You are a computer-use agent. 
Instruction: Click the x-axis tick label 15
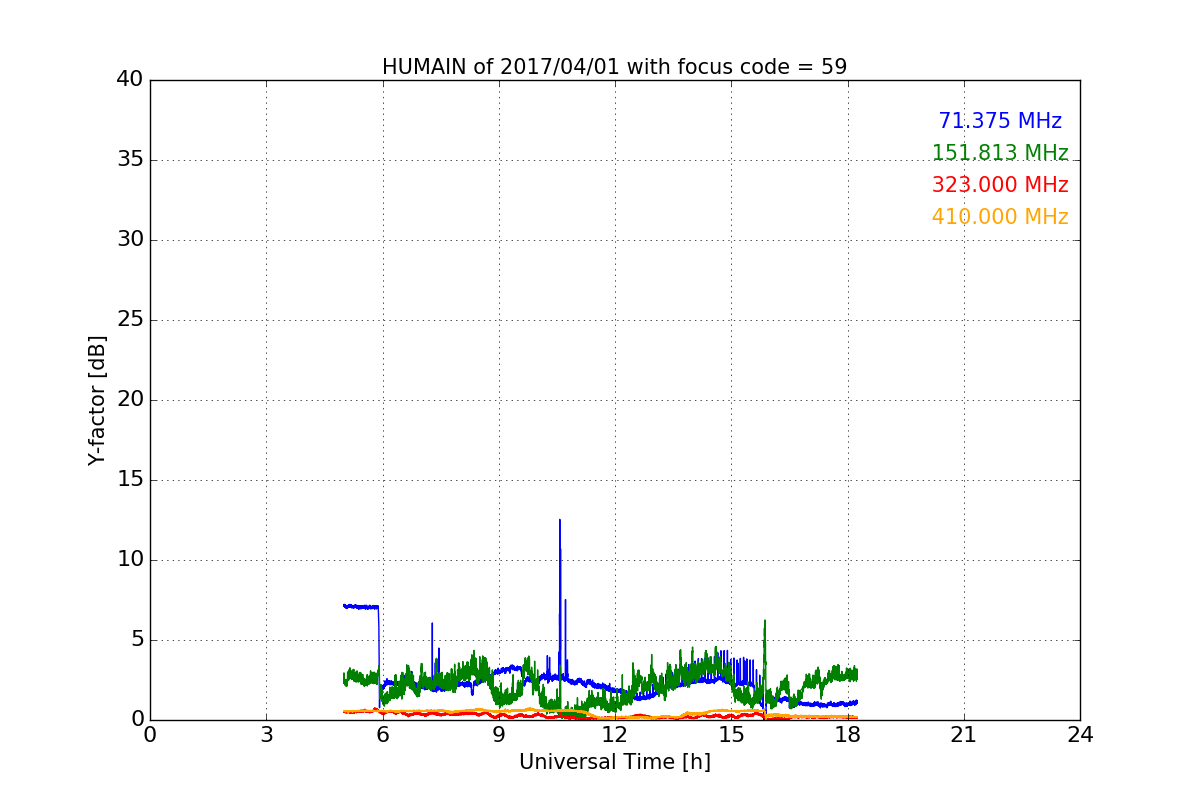tap(731, 735)
